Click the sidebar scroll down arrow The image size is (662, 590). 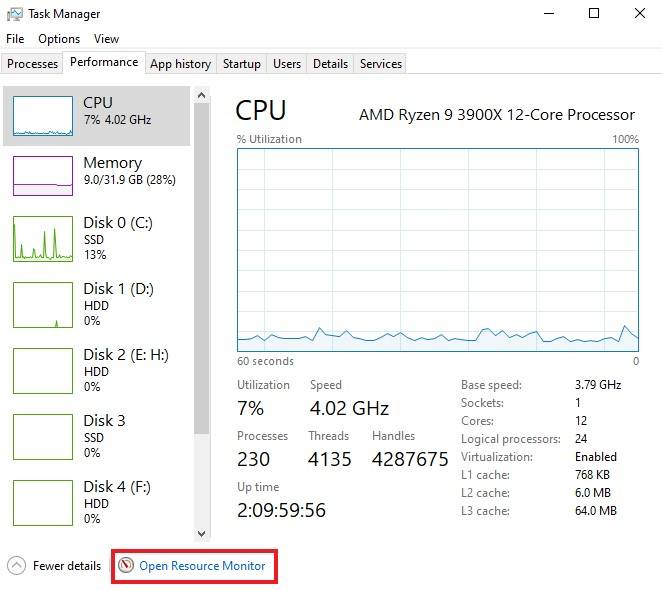[x=202, y=533]
